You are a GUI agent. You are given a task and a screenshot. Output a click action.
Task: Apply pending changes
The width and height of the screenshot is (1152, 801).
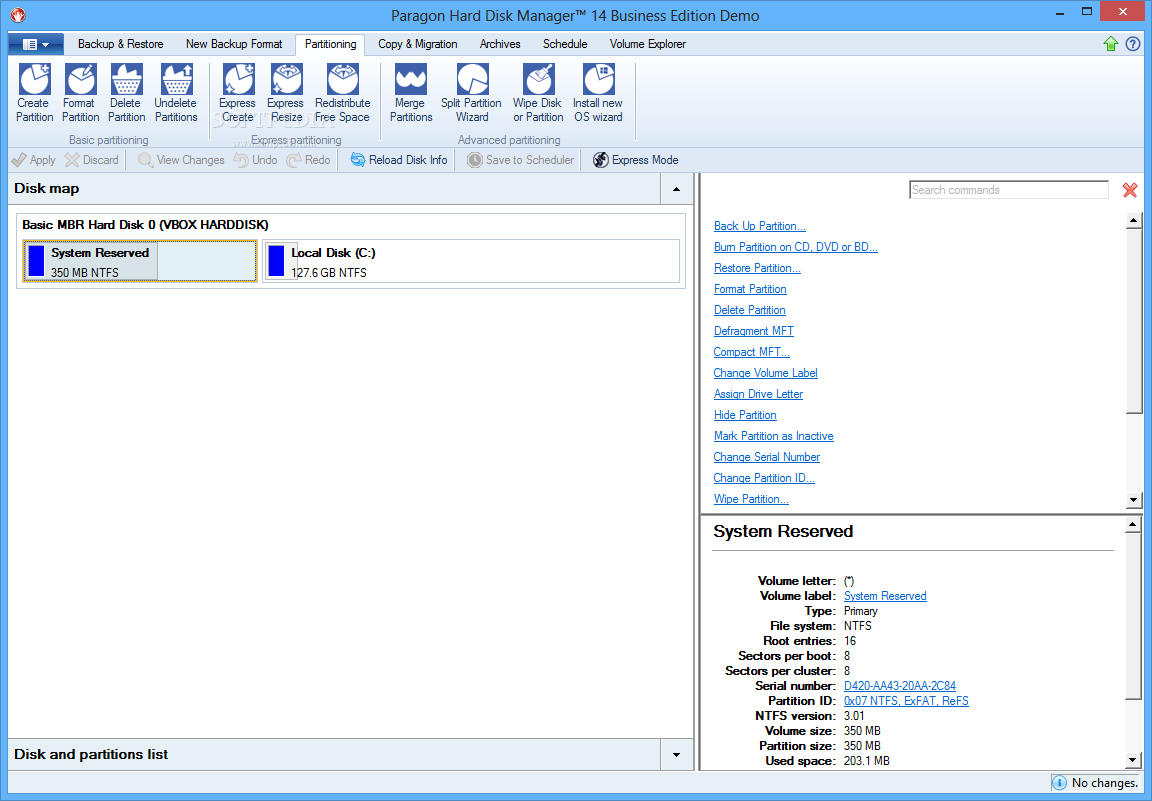(34, 159)
